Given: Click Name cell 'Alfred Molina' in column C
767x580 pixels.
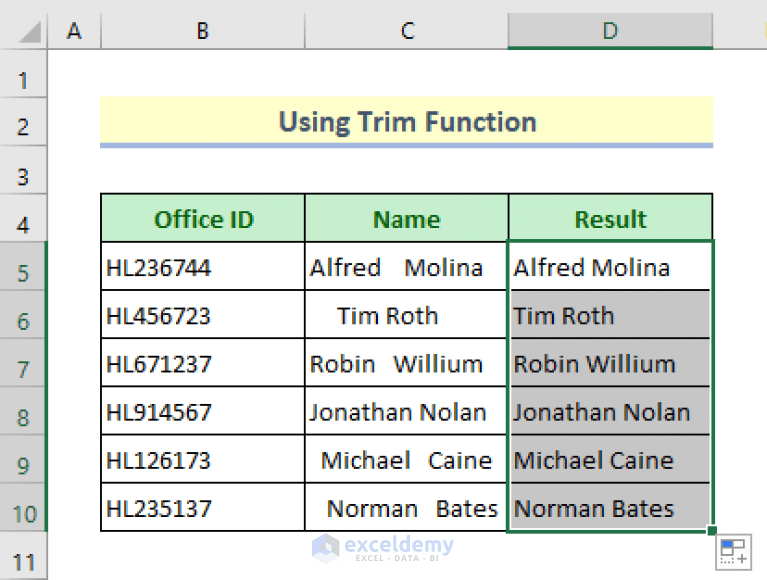Looking at the screenshot, I should coord(406,267).
